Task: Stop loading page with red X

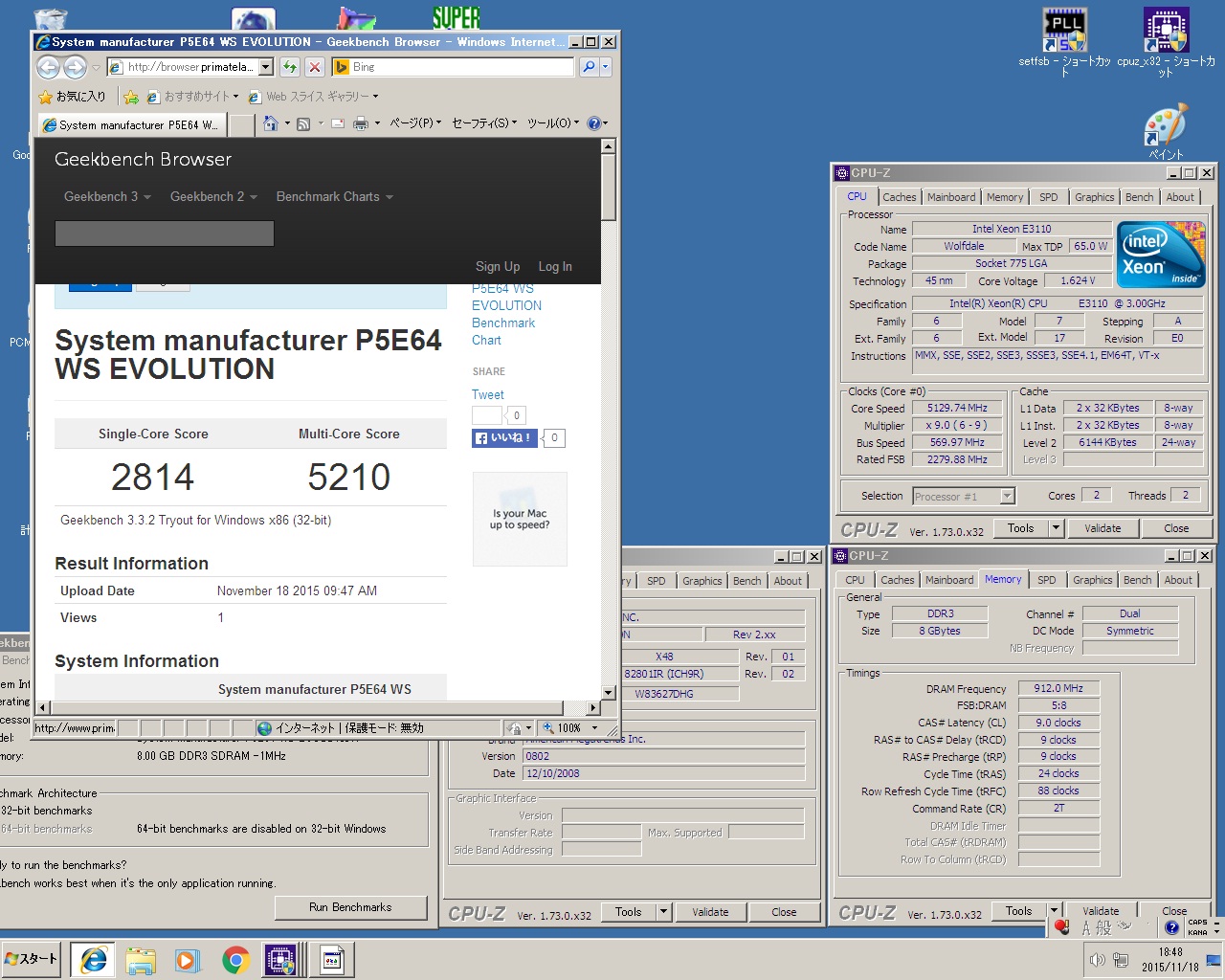Action: [315, 67]
